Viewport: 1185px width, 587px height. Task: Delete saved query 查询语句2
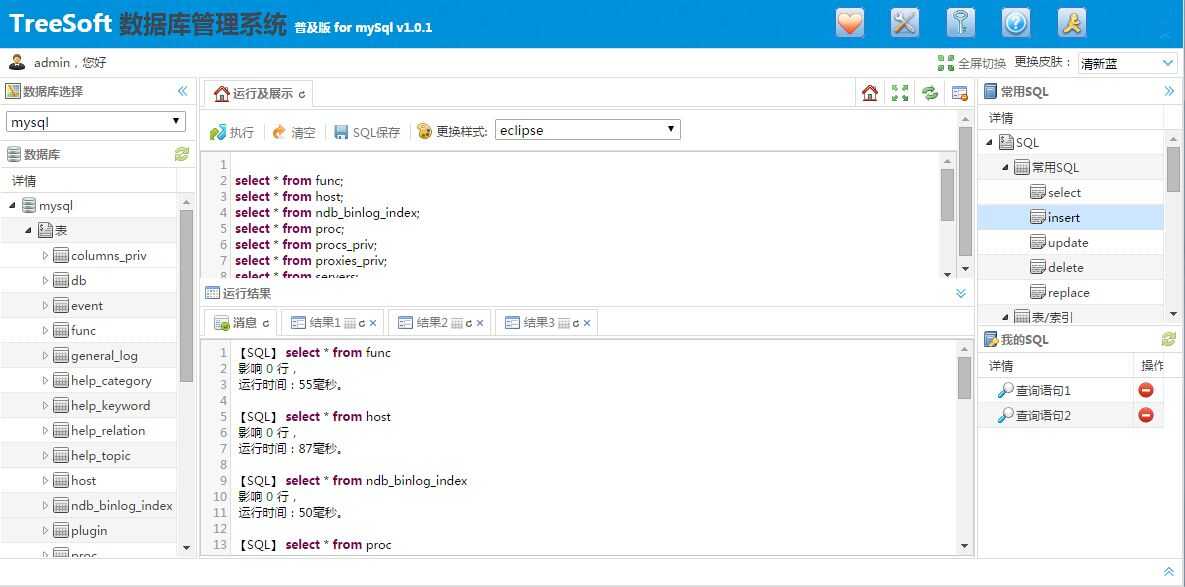click(1146, 416)
